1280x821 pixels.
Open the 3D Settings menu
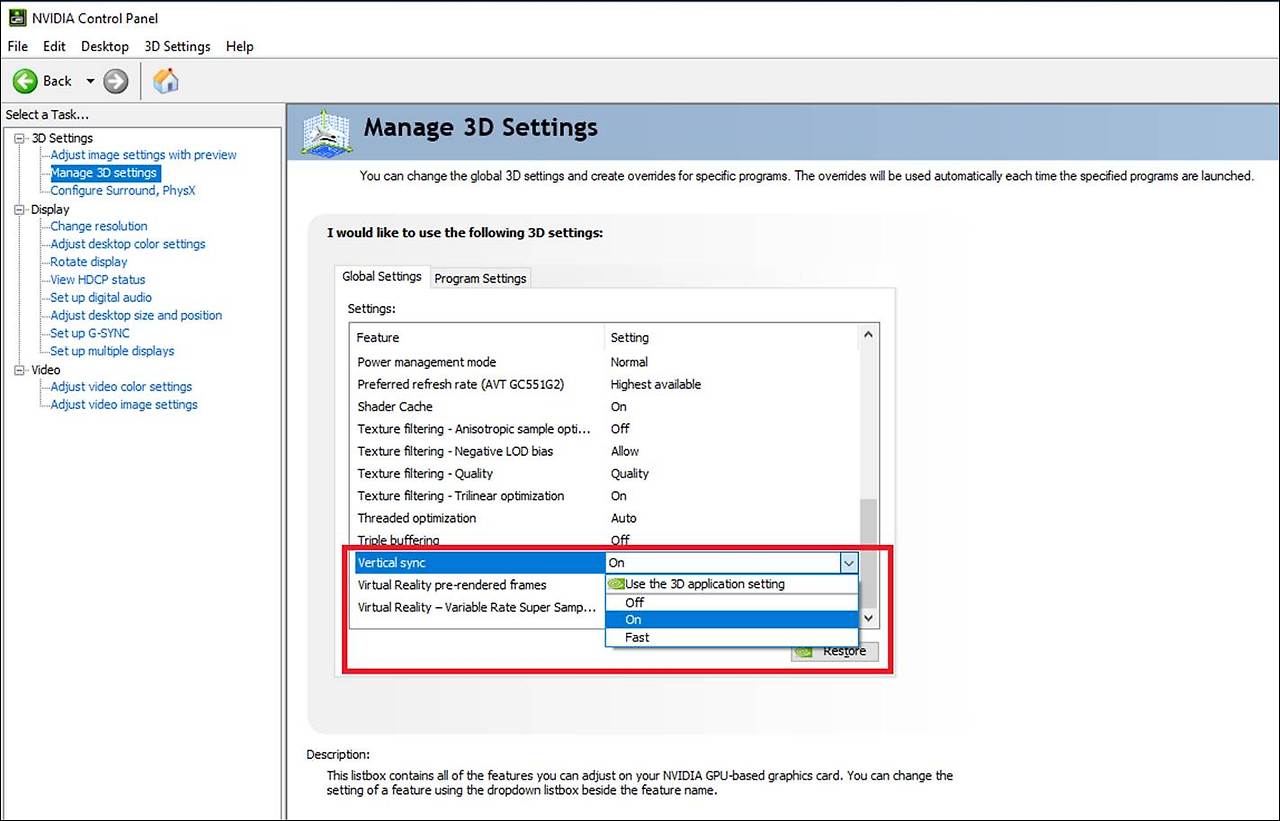[177, 46]
